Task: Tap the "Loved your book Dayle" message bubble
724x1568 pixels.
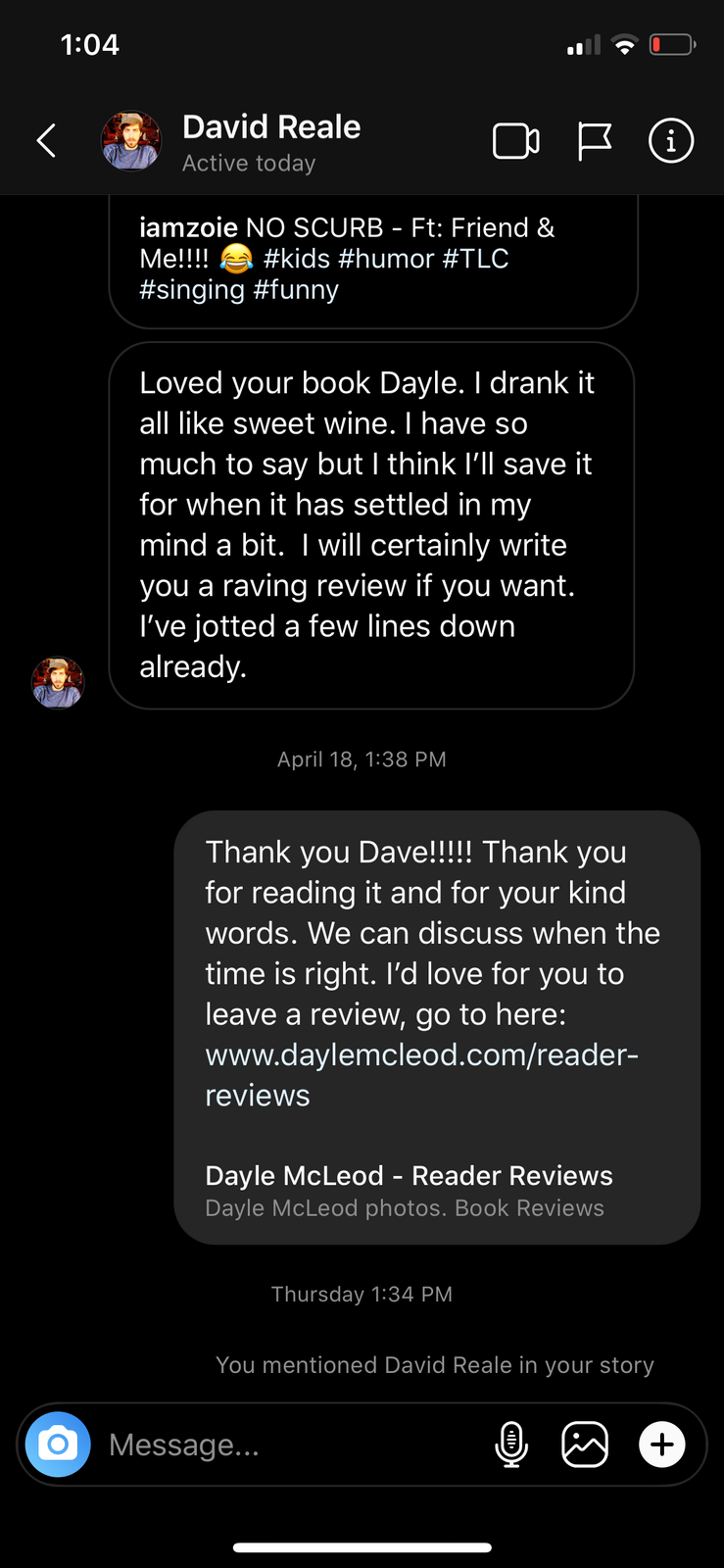Action: 371,524
